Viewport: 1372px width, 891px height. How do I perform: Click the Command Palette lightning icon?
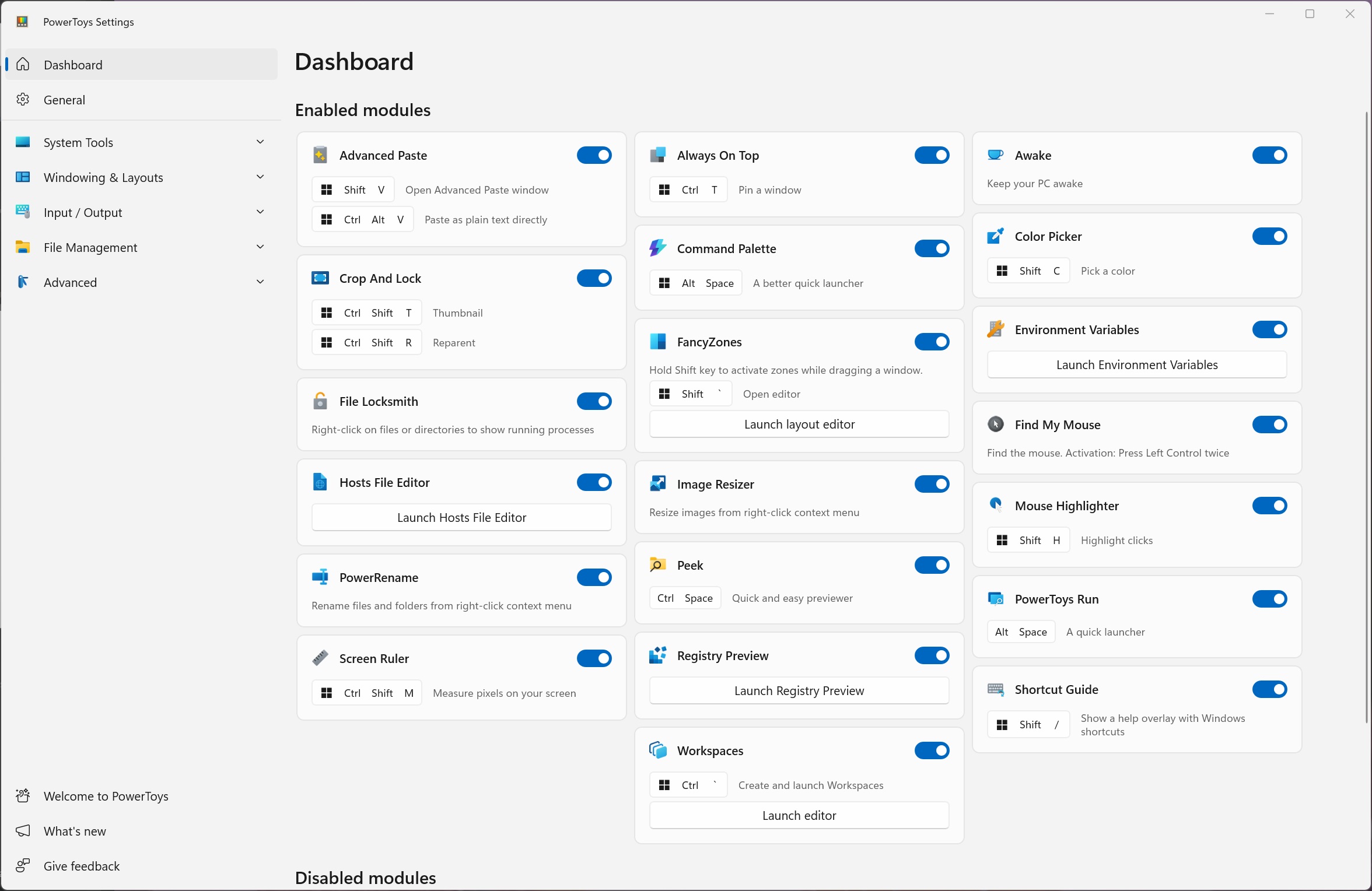pyautogui.click(x=658, y=248)
